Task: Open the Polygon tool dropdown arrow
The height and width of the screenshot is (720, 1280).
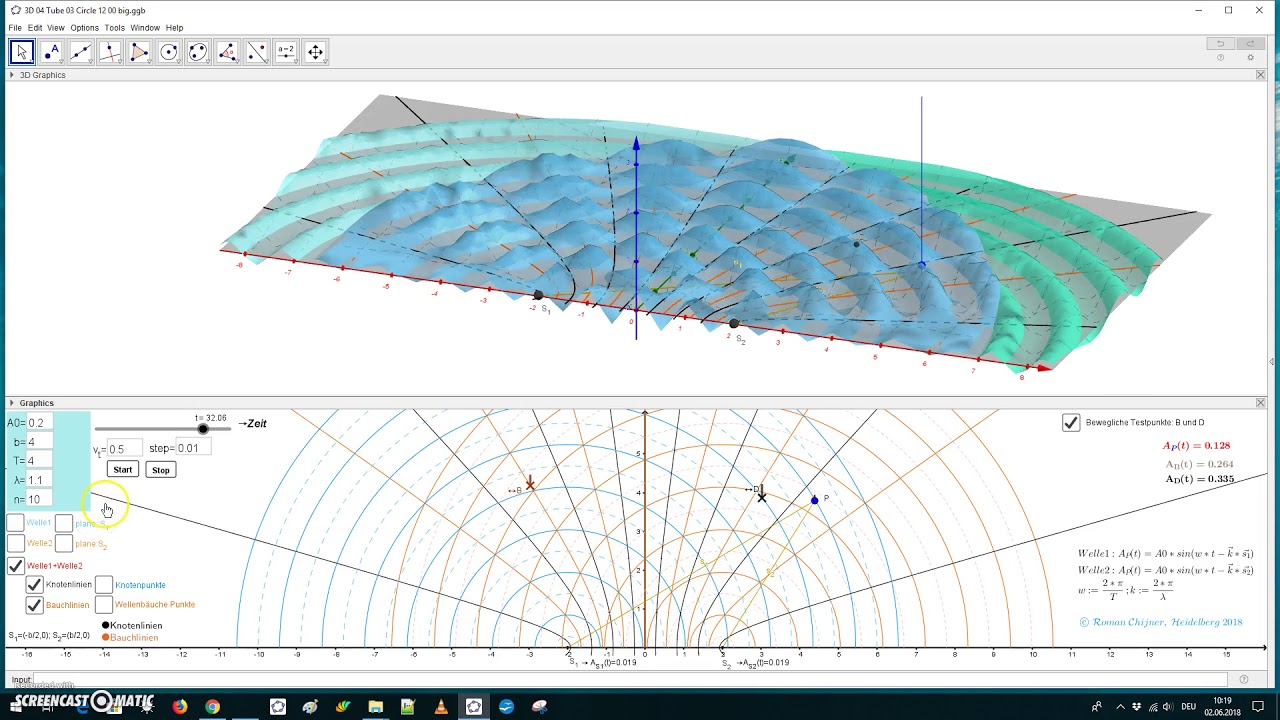Action: [x=148, y=62]
